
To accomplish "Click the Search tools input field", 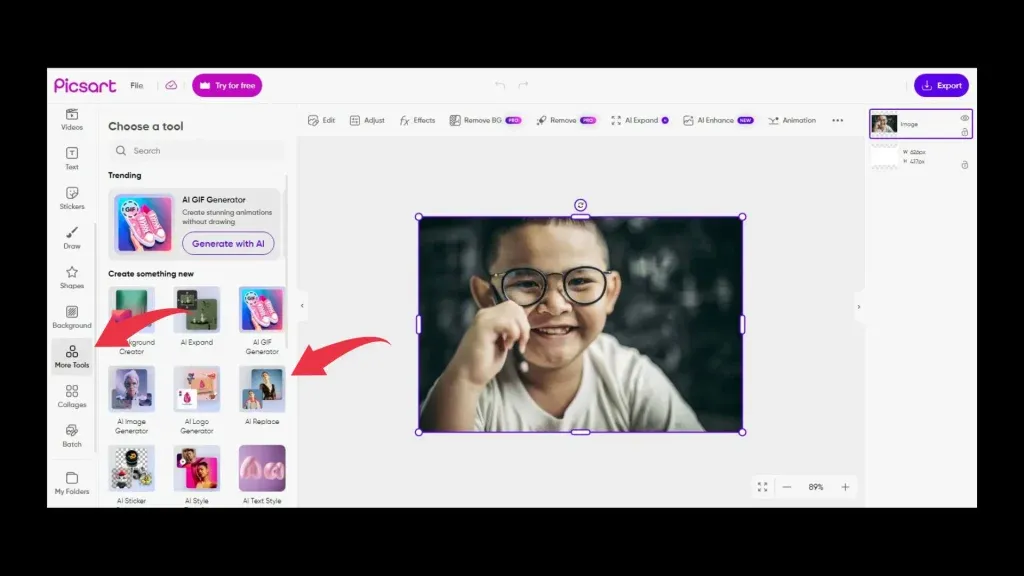I will tap(197, 151).
